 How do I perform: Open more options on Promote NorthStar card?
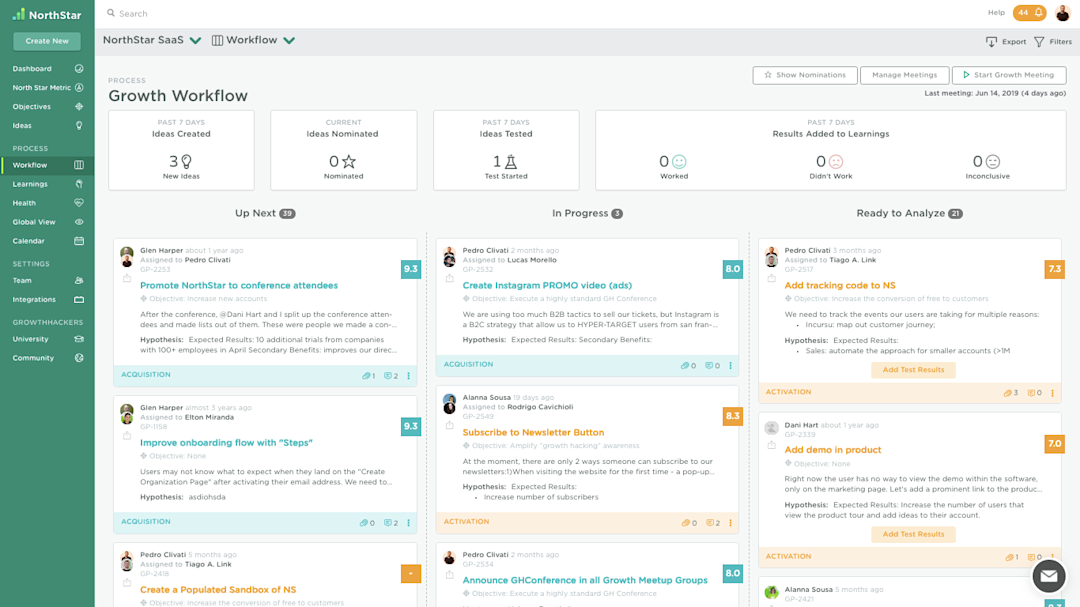408,375
